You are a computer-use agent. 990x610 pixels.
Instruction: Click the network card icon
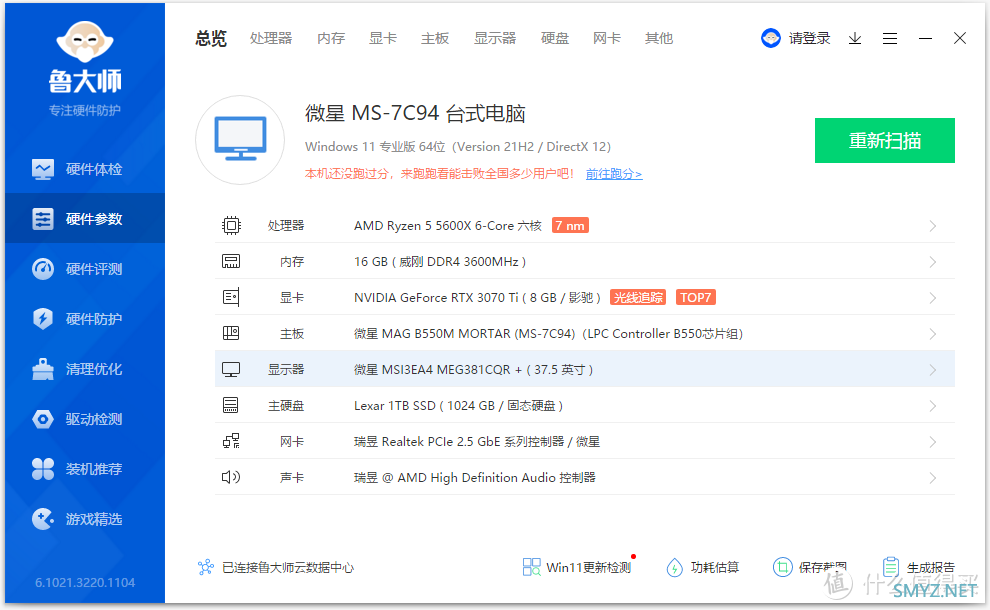(x=231, y=441)
